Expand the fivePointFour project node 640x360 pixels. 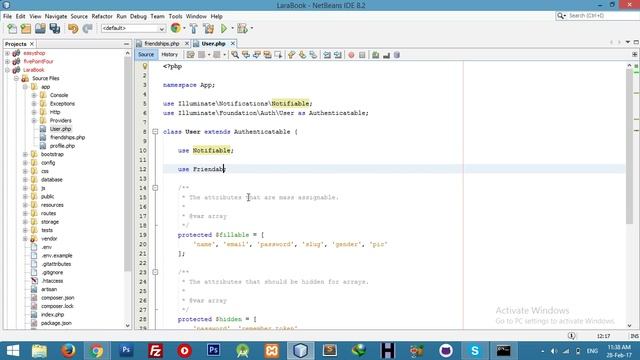(x=7, y=61)
